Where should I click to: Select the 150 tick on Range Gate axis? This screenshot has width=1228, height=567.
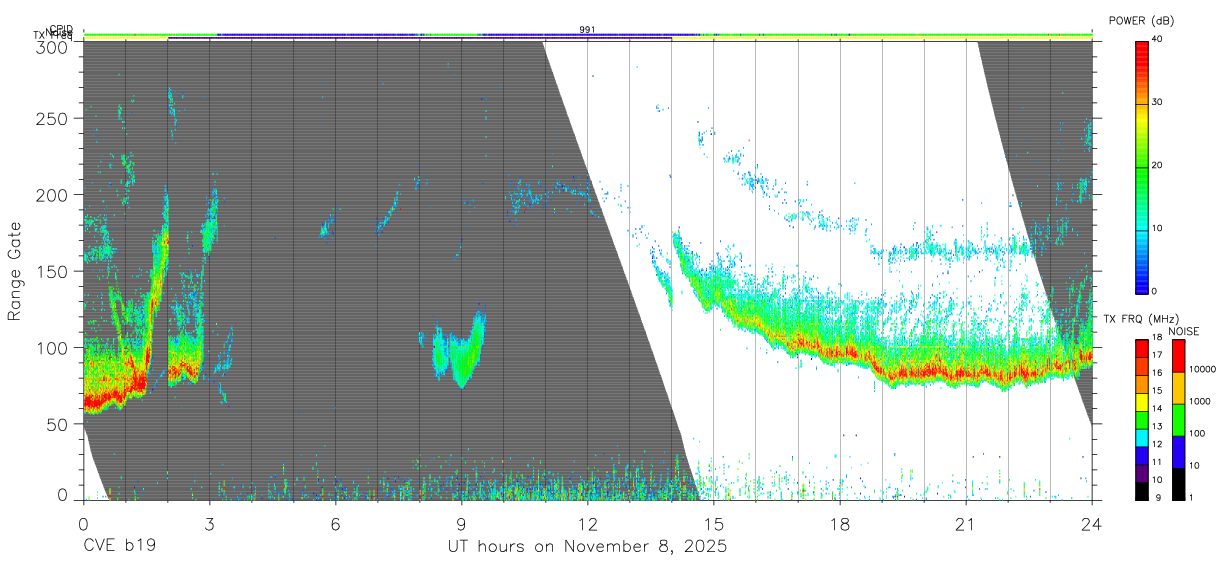tap(52, 271)
